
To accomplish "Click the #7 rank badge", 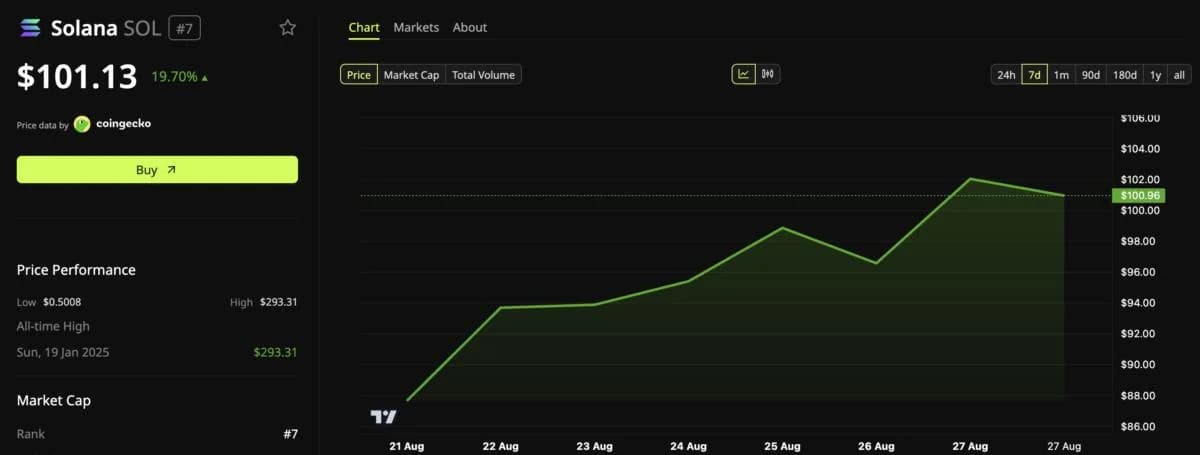I will tap(185, 28).
